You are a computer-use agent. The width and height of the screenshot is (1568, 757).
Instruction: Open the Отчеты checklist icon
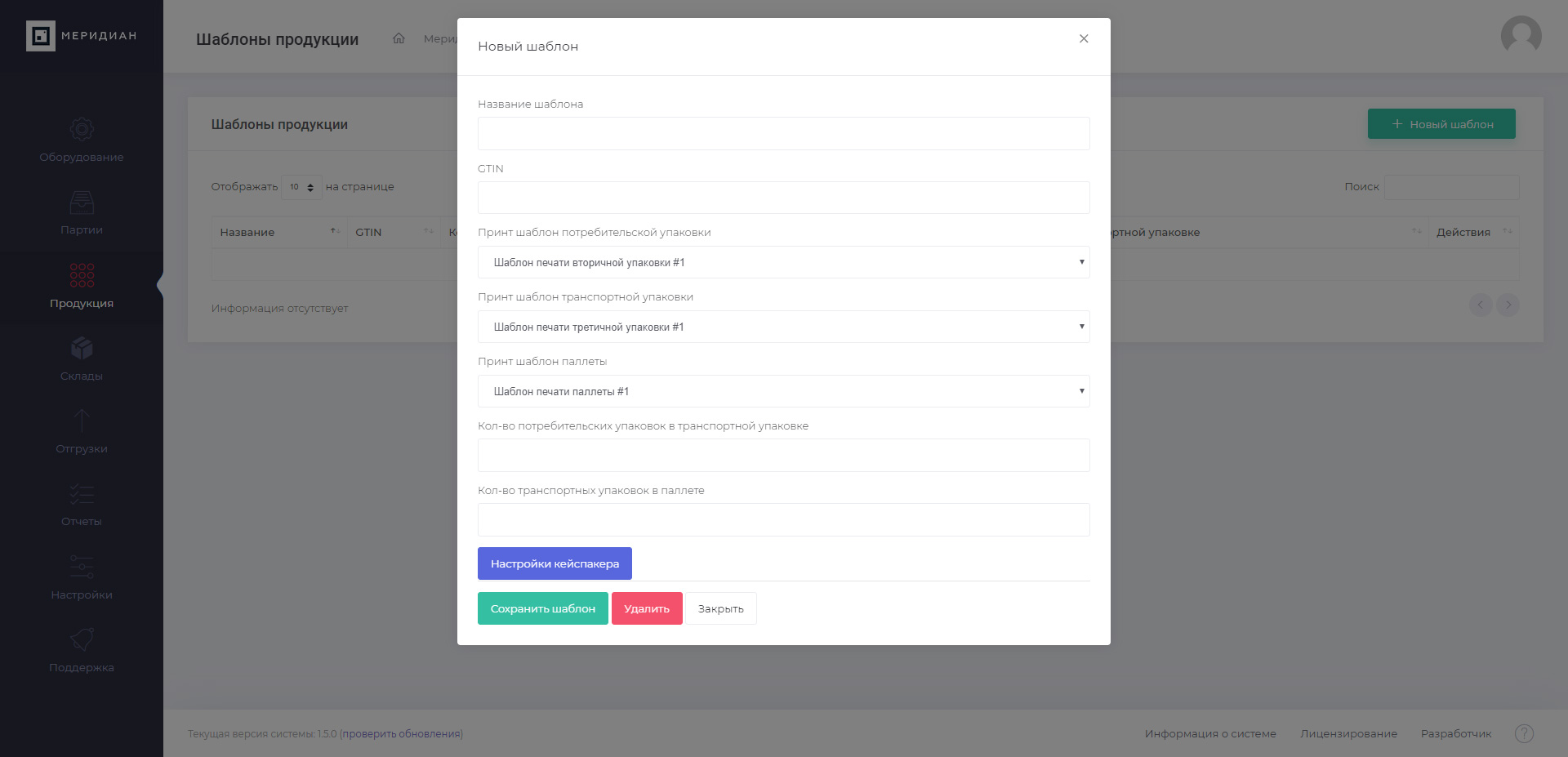coord(82,493)
